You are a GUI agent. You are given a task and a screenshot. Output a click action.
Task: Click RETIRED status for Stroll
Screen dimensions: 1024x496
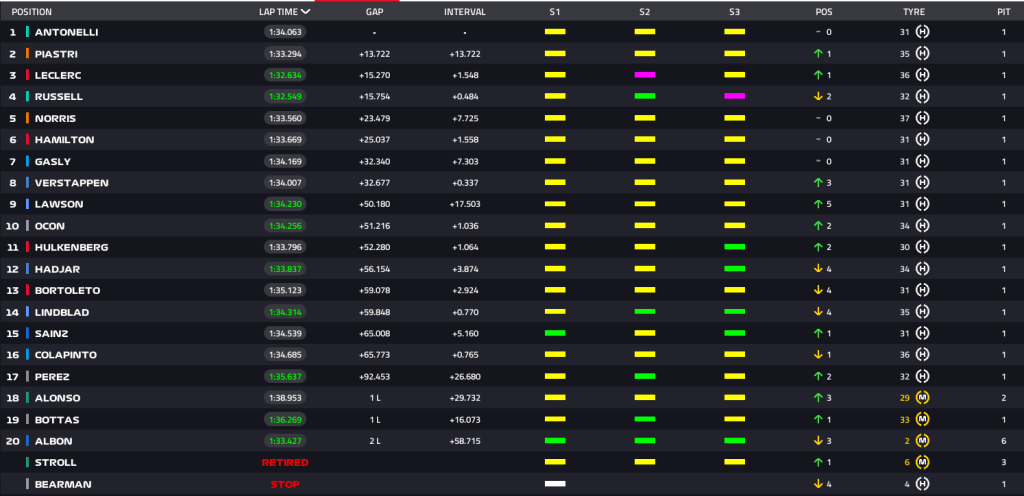285,463
